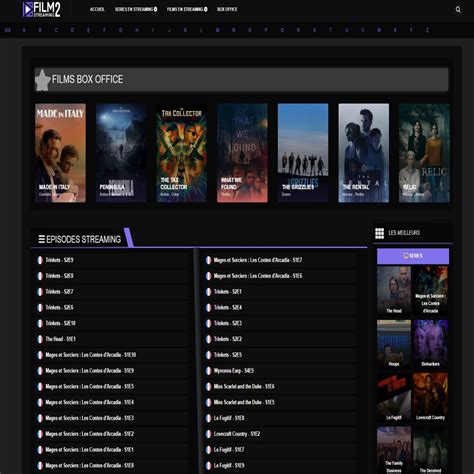Screen dimensions: 474x474
Task: Open The Grizzlies movie poster
Action: coord(303,153)
